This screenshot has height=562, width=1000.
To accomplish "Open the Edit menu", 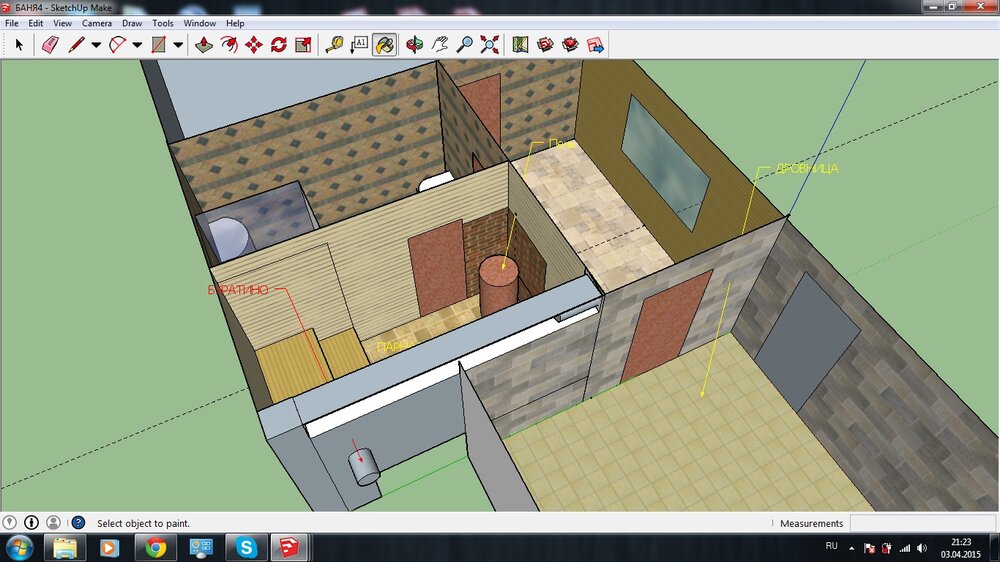I will coord(36,23).
